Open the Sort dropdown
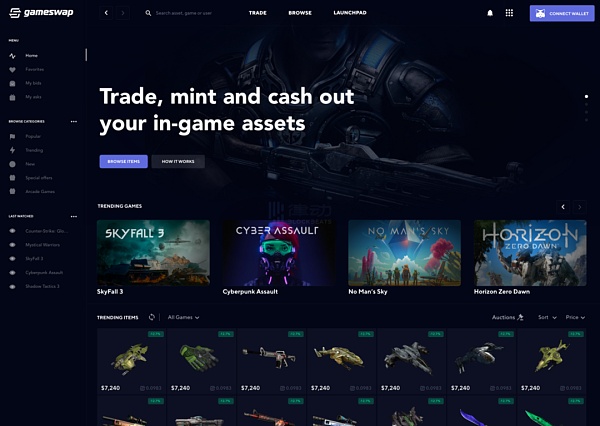Viewport: 600px width, 426px height. (x=547, y=317)
